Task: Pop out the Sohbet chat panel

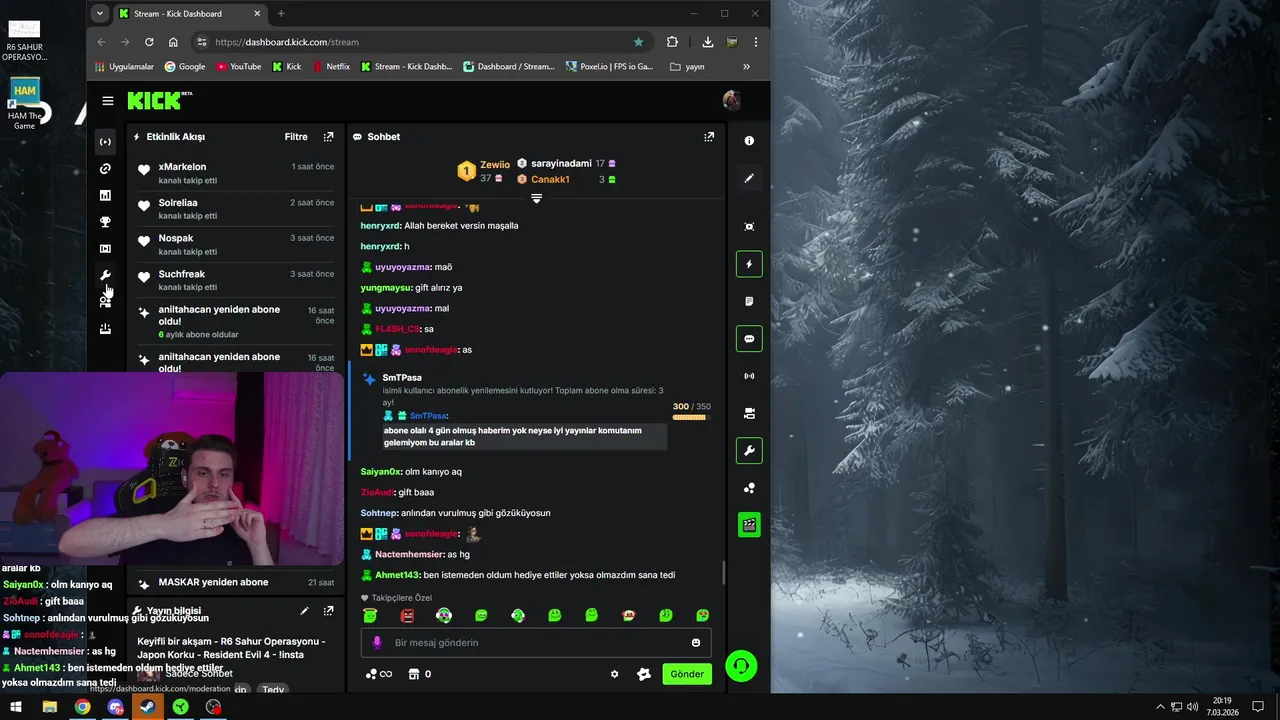Action: [709, 136]
